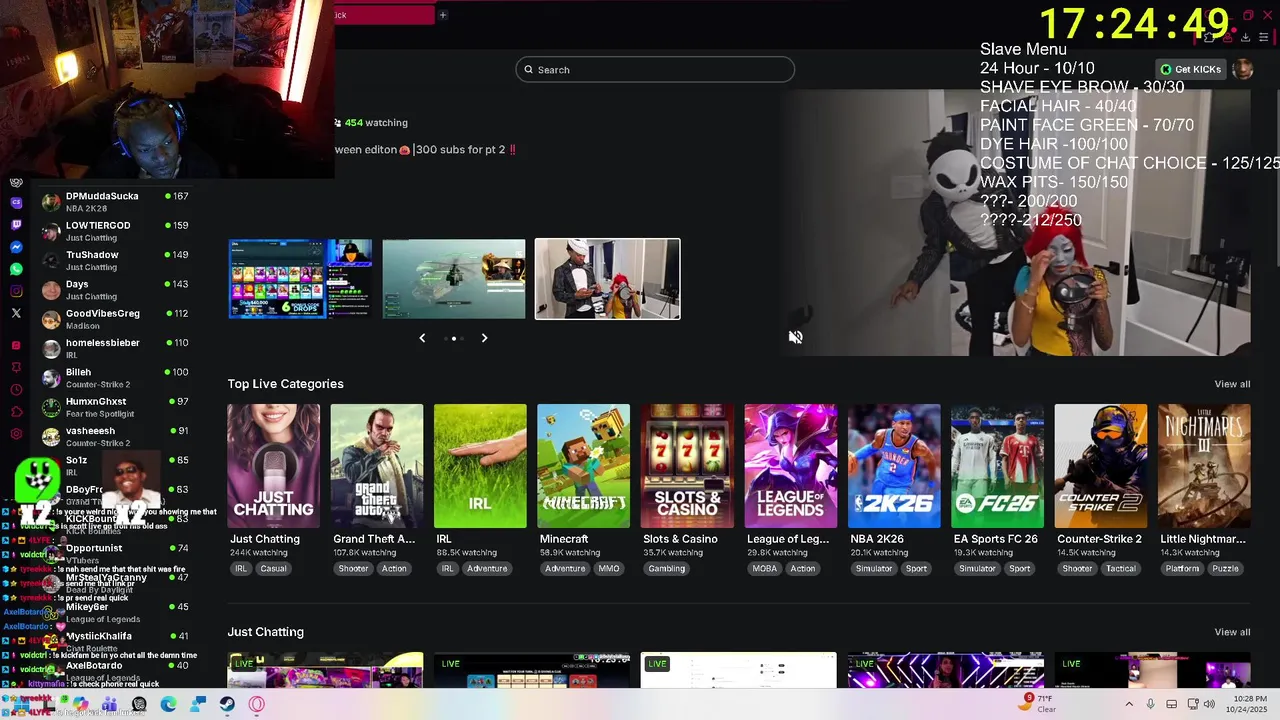Go to next featured stream carousel arrow
Image resolution: width=1280 pixels, height=720 pixels.
tap(484, 338)
